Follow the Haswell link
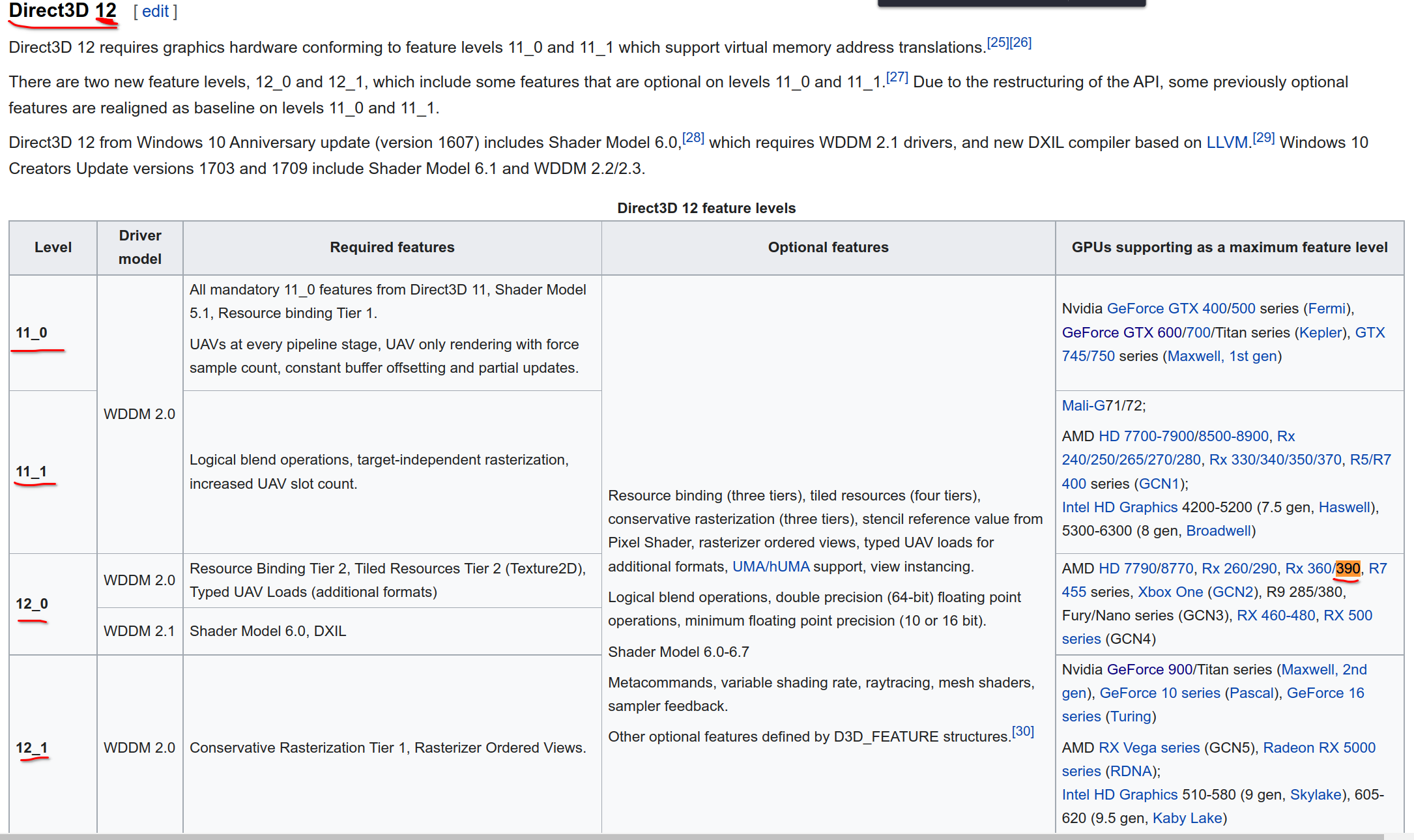The height and width of the screenshot is (840, 1414). point(1344,507)
